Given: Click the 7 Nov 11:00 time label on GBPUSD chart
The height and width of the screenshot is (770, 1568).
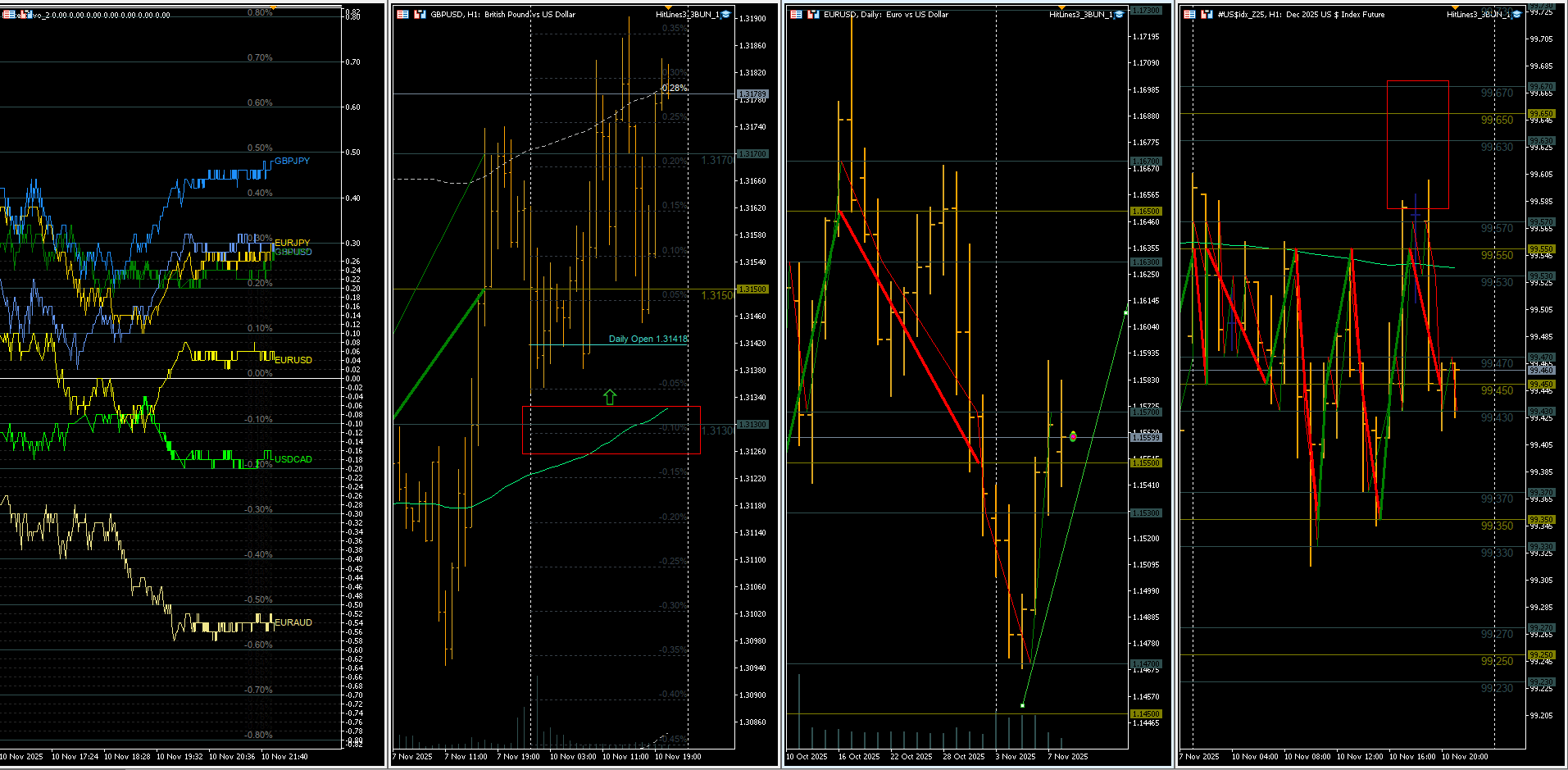Looking at the screenshot, I should pyautogui.click(x=466, y=757).
